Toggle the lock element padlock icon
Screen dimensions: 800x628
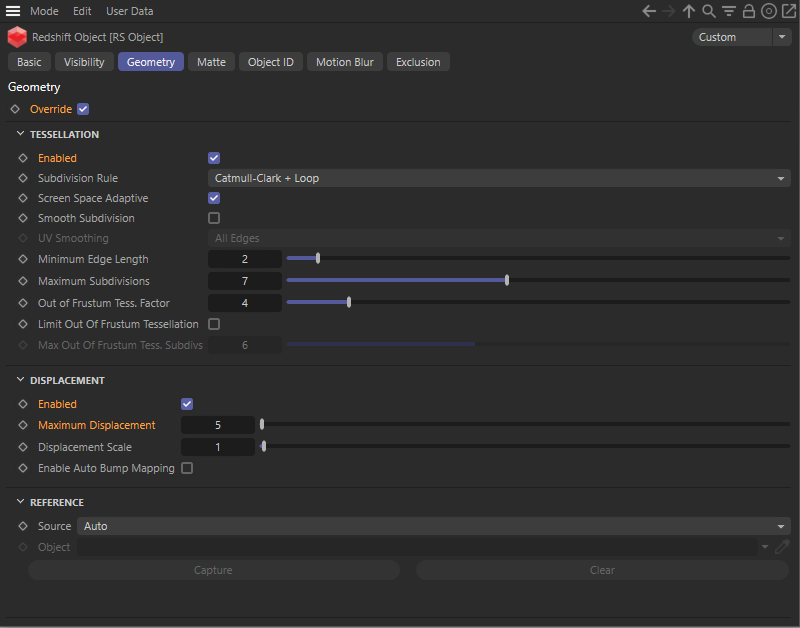749,11
